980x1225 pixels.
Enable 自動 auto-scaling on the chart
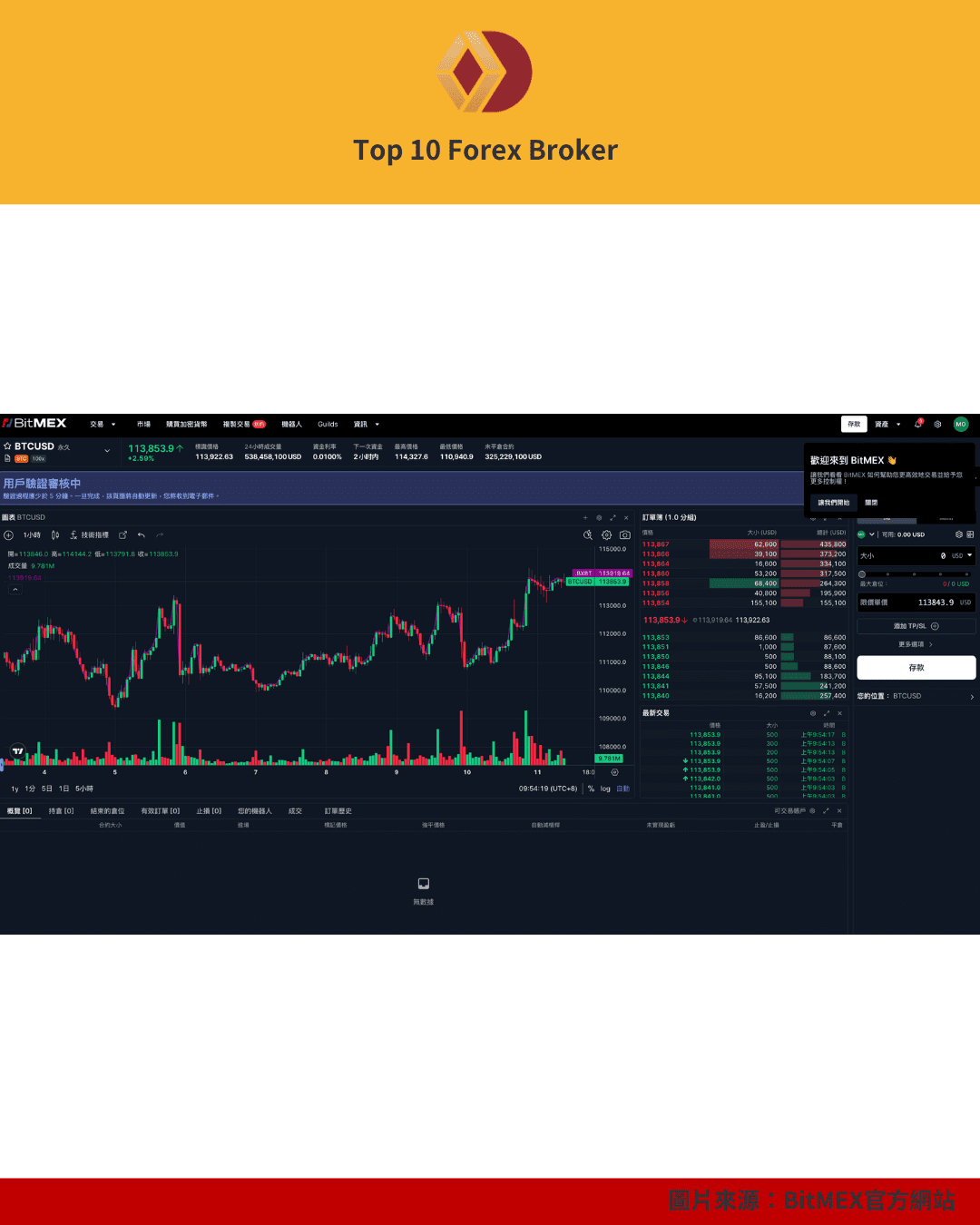point(622,789)
